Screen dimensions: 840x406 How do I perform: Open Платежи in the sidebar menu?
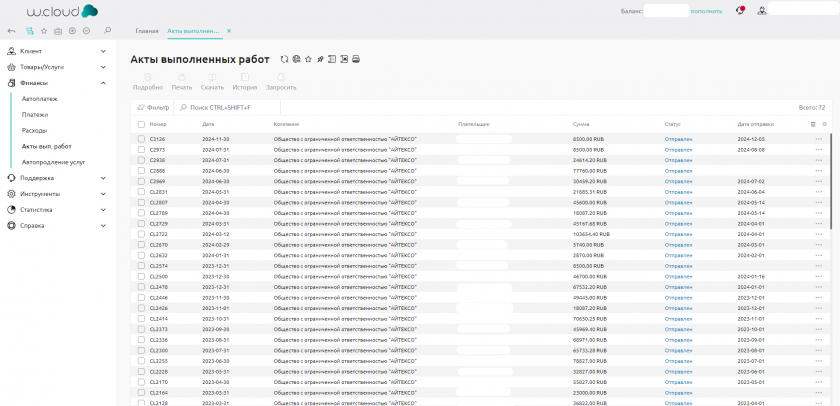35,114
